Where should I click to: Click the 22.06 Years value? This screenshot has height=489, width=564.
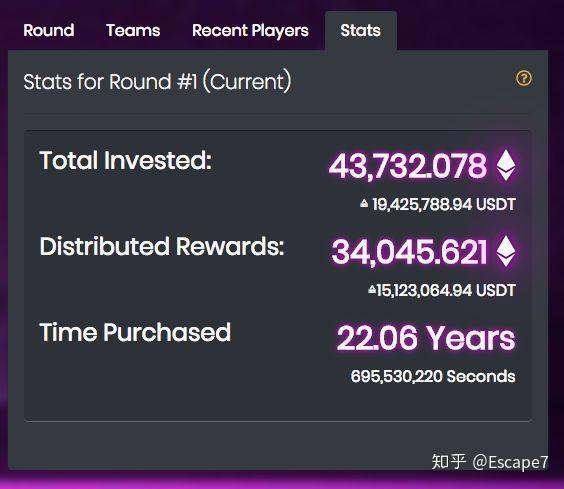426,338
